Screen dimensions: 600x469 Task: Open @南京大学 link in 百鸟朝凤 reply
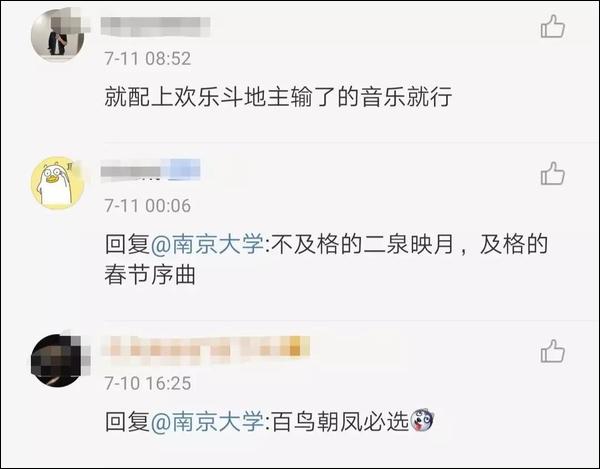pyautogui.click(x=207, y=422)
